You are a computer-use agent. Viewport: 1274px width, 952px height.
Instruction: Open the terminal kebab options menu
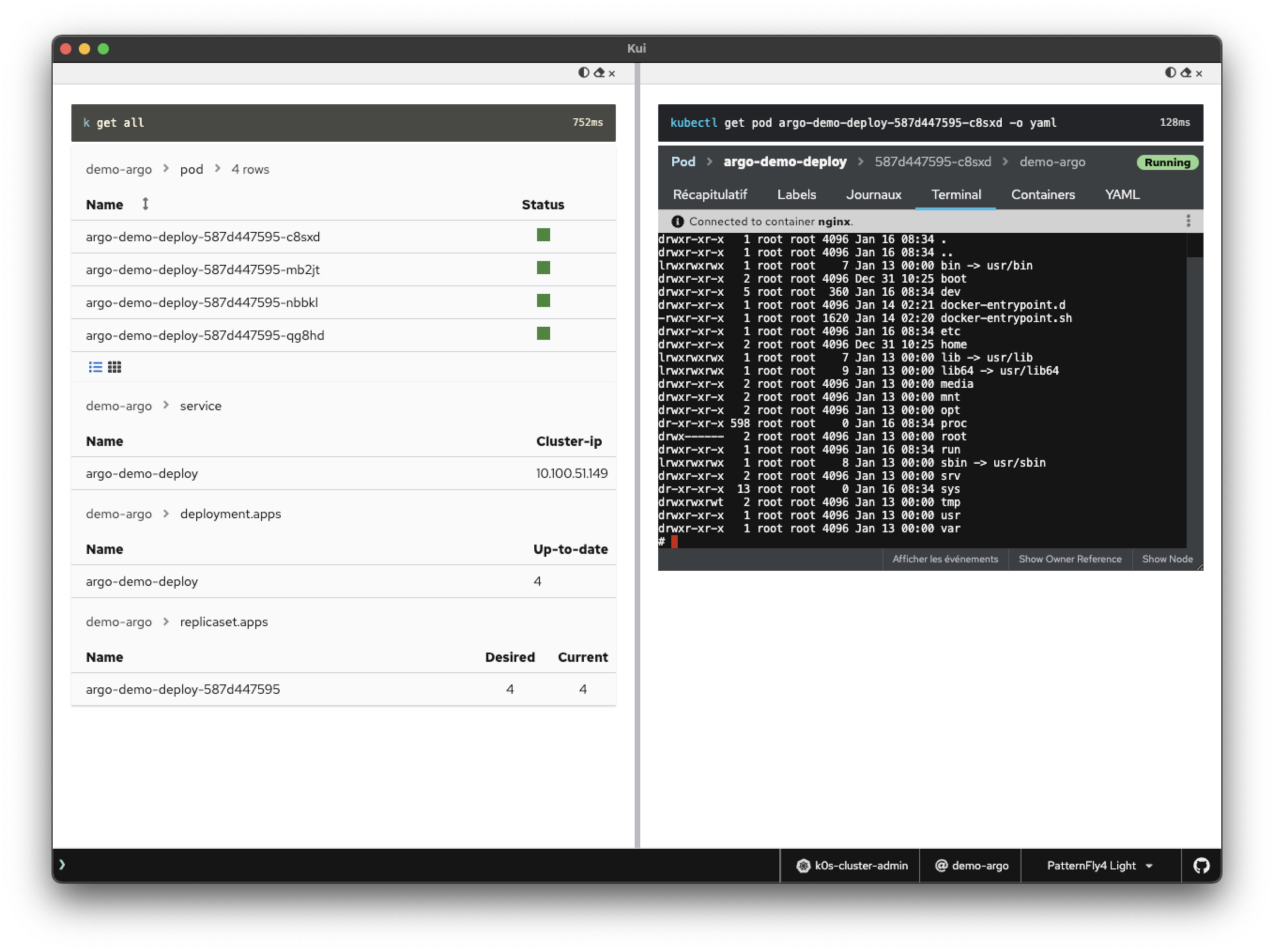(x=1188, y=221)
